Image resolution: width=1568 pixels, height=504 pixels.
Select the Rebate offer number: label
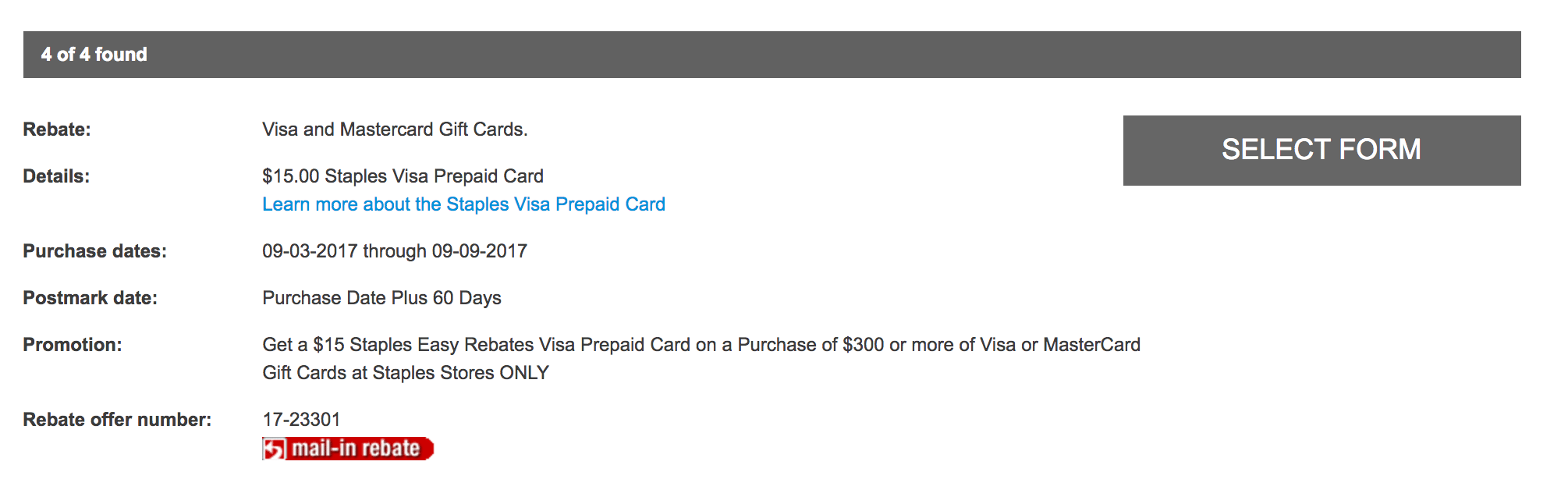(117, 420)
